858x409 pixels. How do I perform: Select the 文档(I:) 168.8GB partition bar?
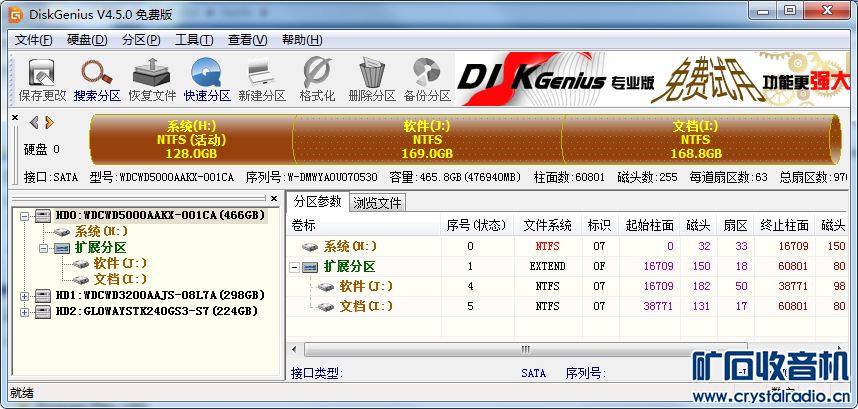pyautogui.click(x=696, y=140)
